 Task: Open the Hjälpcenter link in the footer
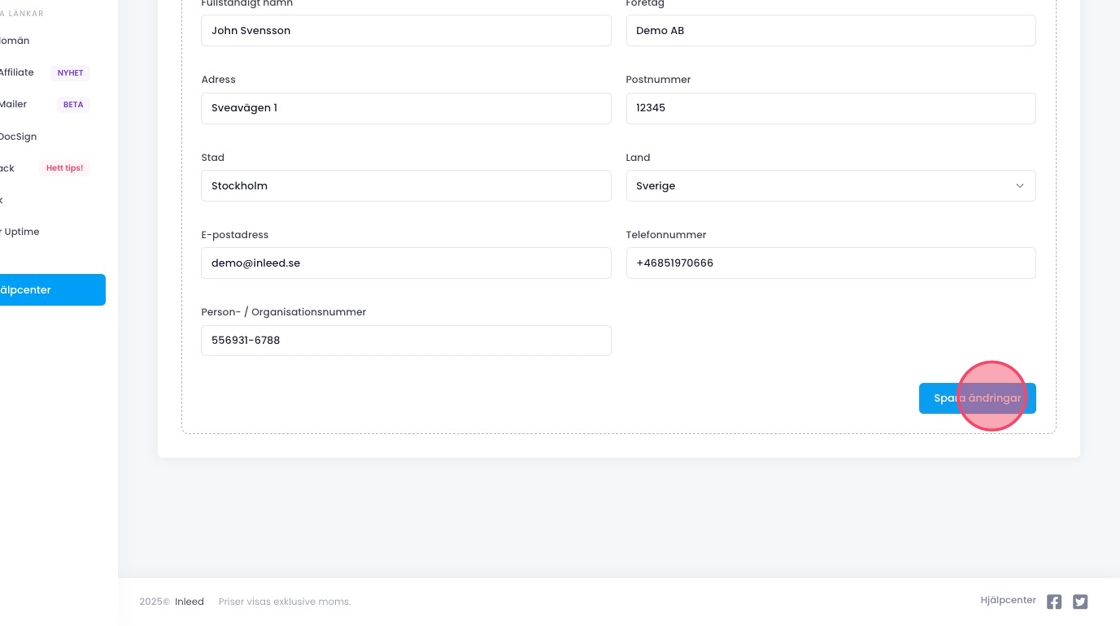coord(1008,601)
